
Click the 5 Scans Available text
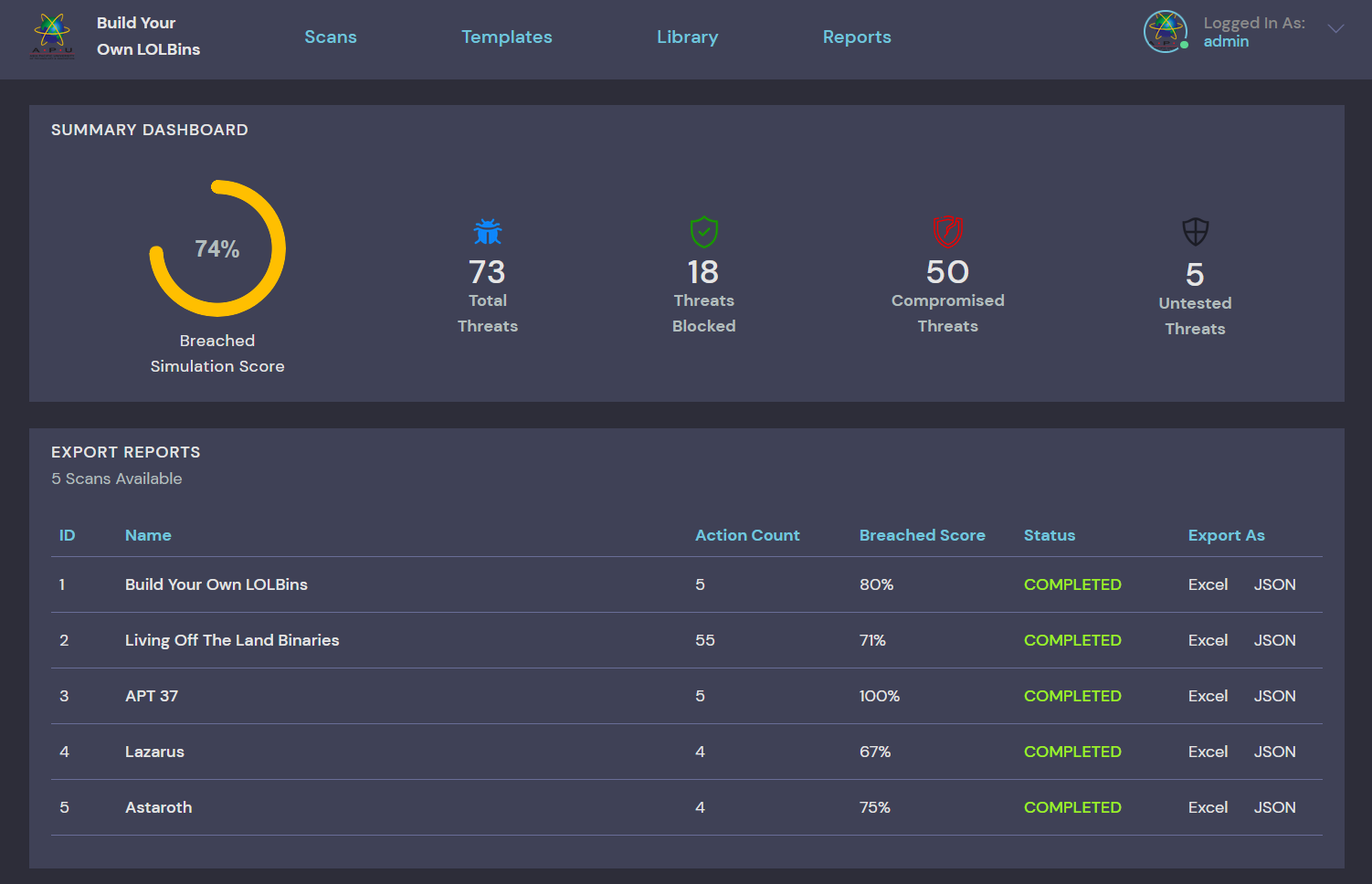tap(117, 479)
